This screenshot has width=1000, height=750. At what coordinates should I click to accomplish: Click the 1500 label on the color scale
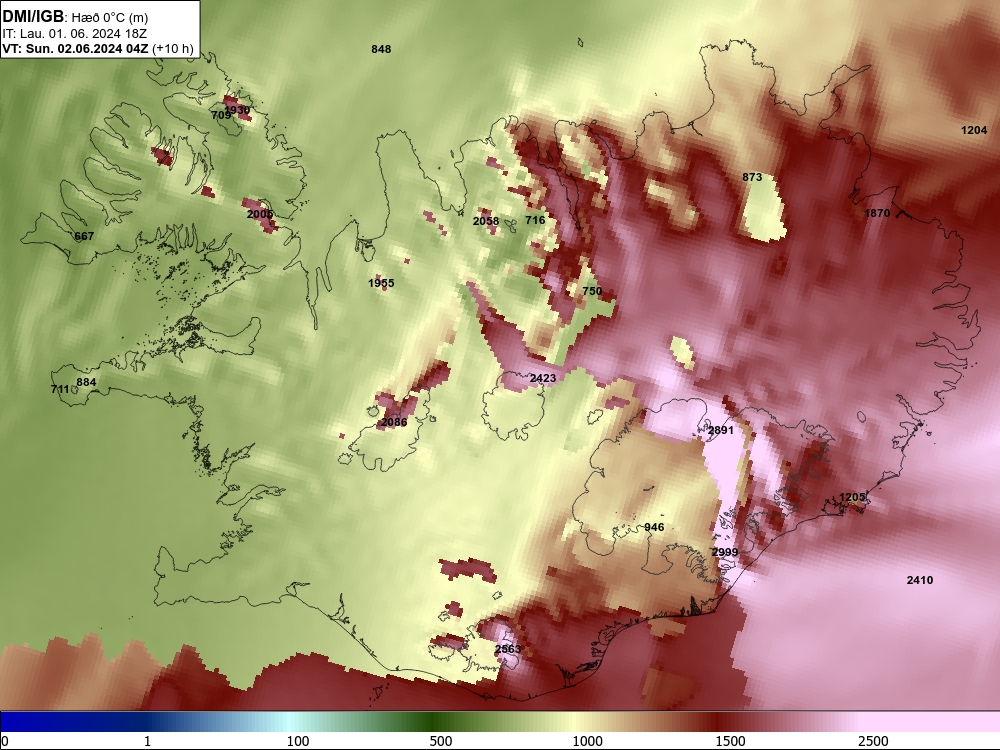tap(730, 741)
